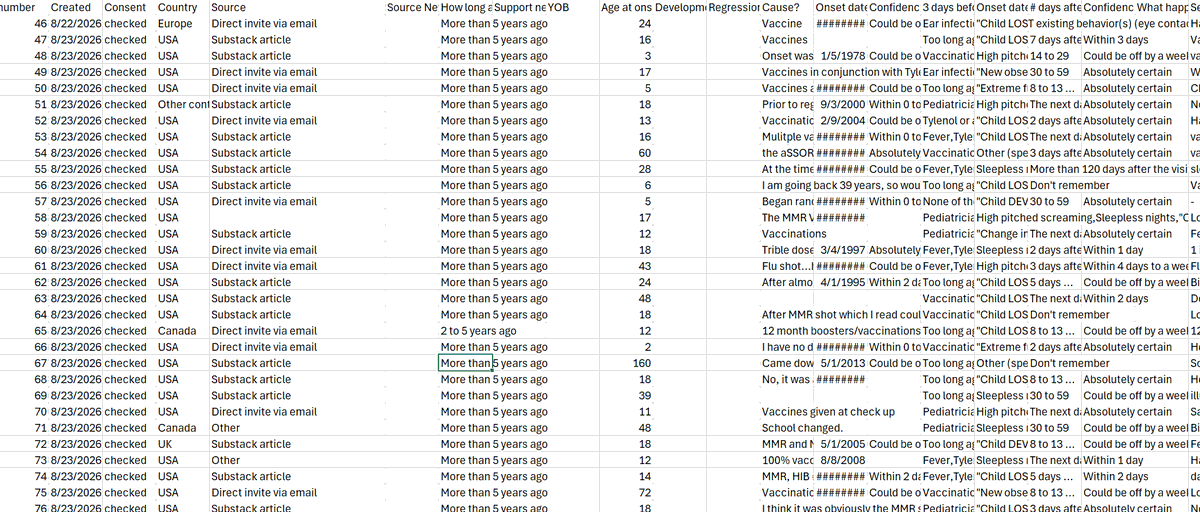The height and width of the screenshot is (512, 1200).
Task: Click the age value "28" in row 55
Action: (x=625, y=169)
